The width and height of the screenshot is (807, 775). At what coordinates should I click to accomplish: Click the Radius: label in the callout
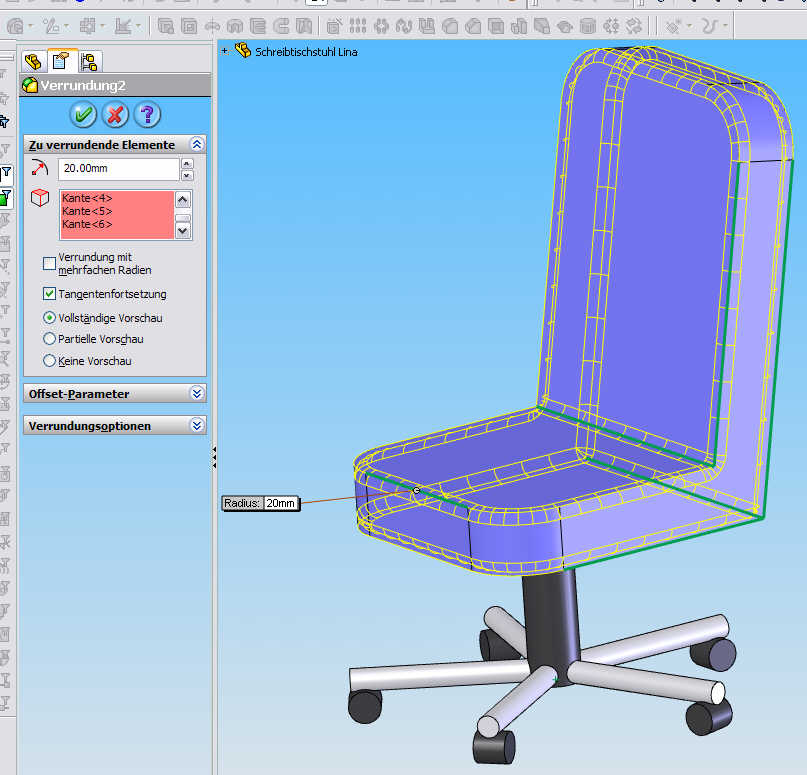click(x=242, y=503)
